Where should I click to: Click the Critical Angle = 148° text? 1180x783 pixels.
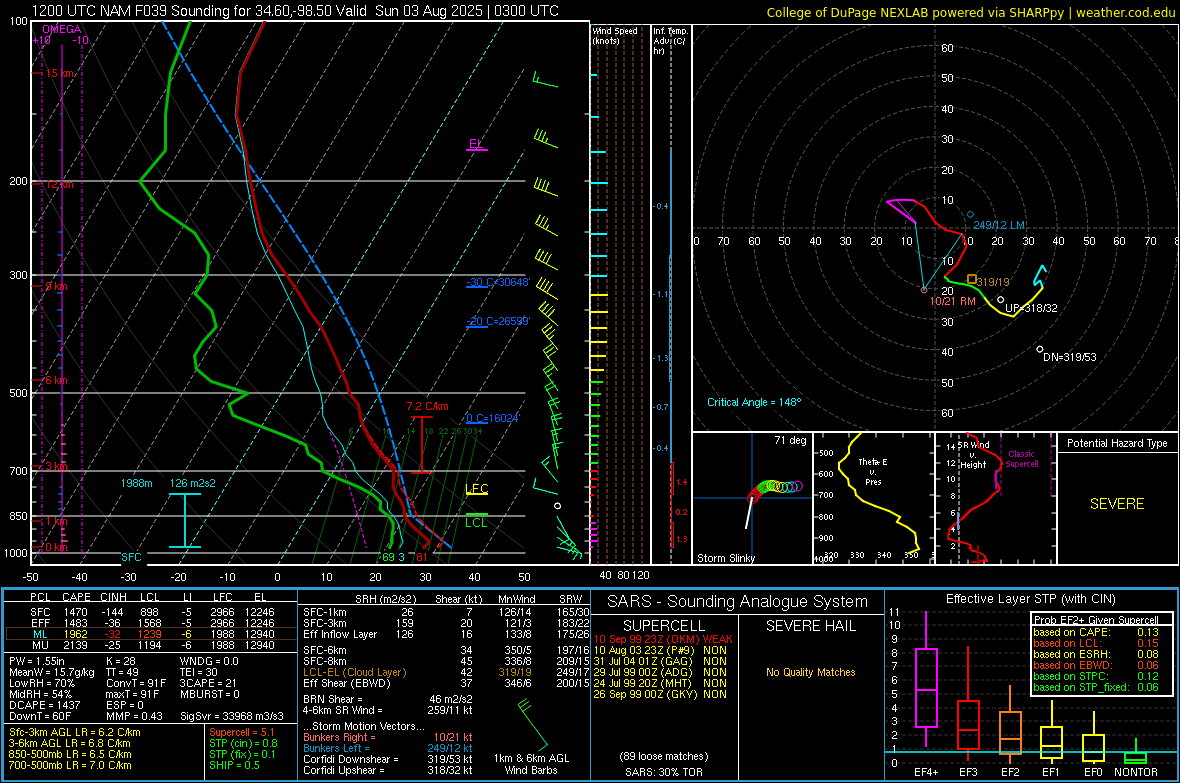[754, 402]
